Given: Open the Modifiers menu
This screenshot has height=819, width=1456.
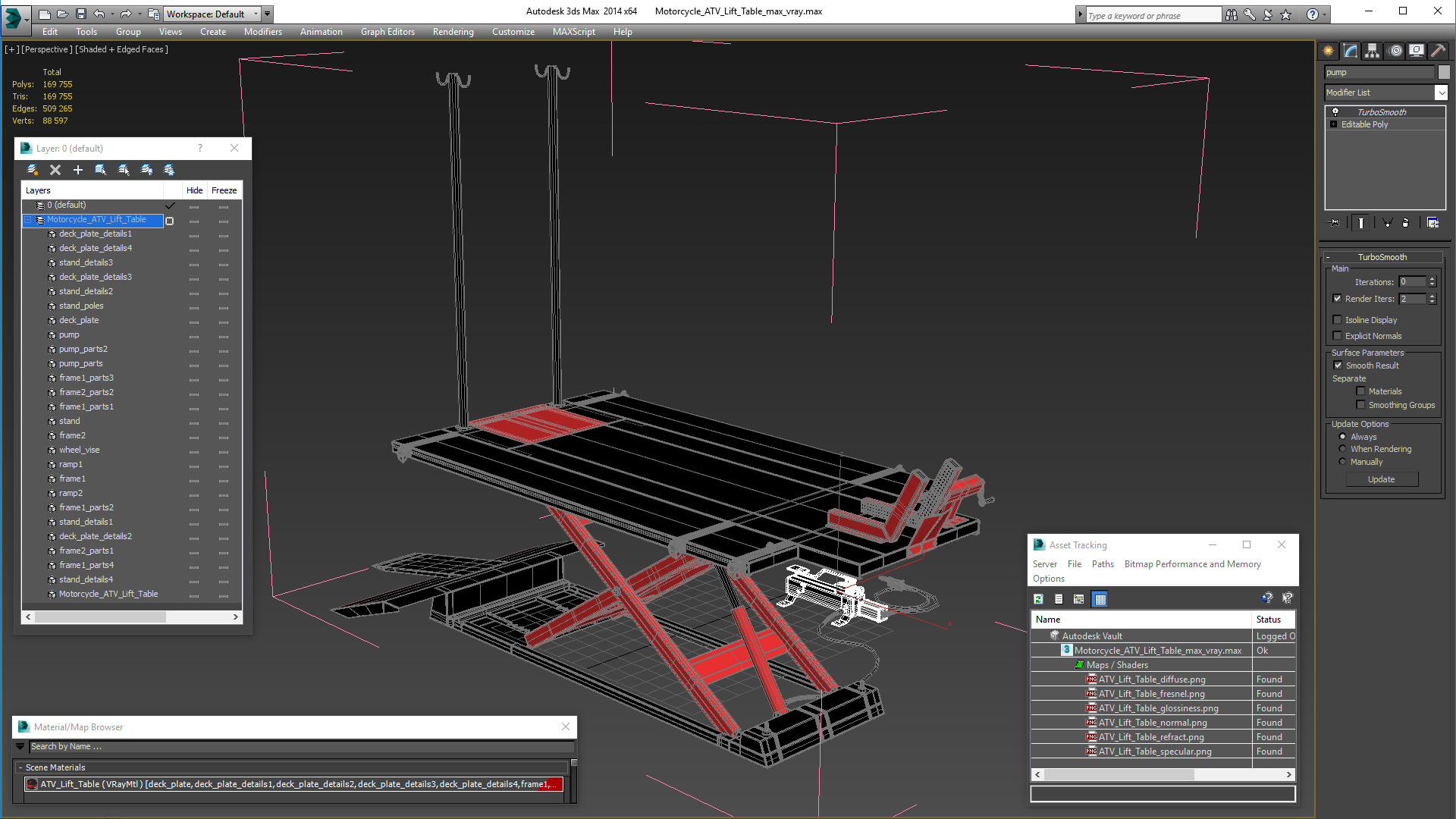Looking at the screenshot, I should pos(262,32).
